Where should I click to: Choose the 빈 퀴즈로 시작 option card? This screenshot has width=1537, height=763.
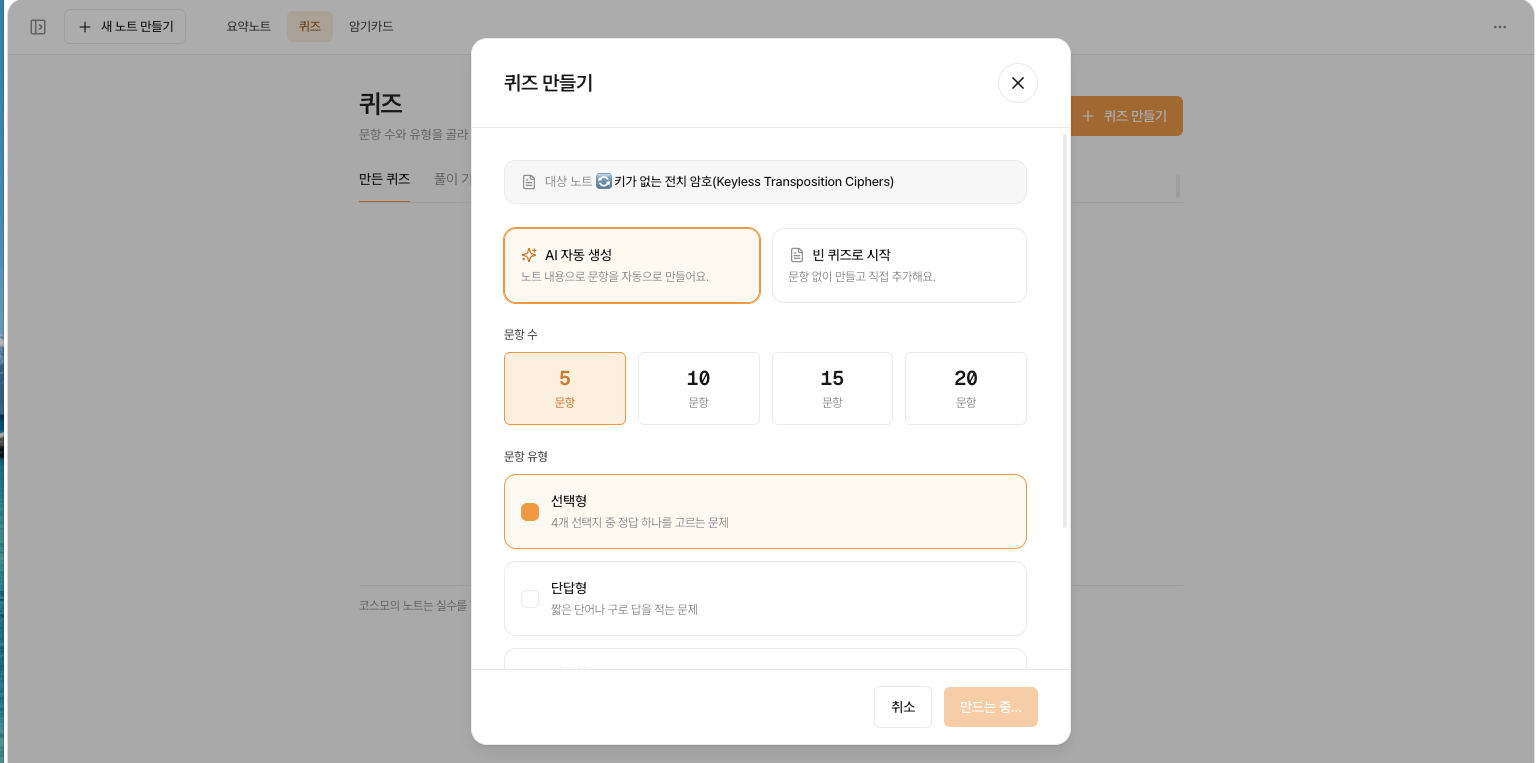899,265
